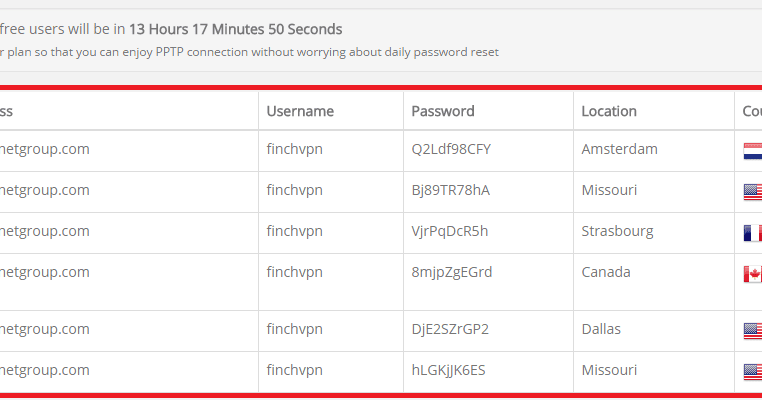
Task: Select password VjrPqDcR5h
Action: point(450,231)
